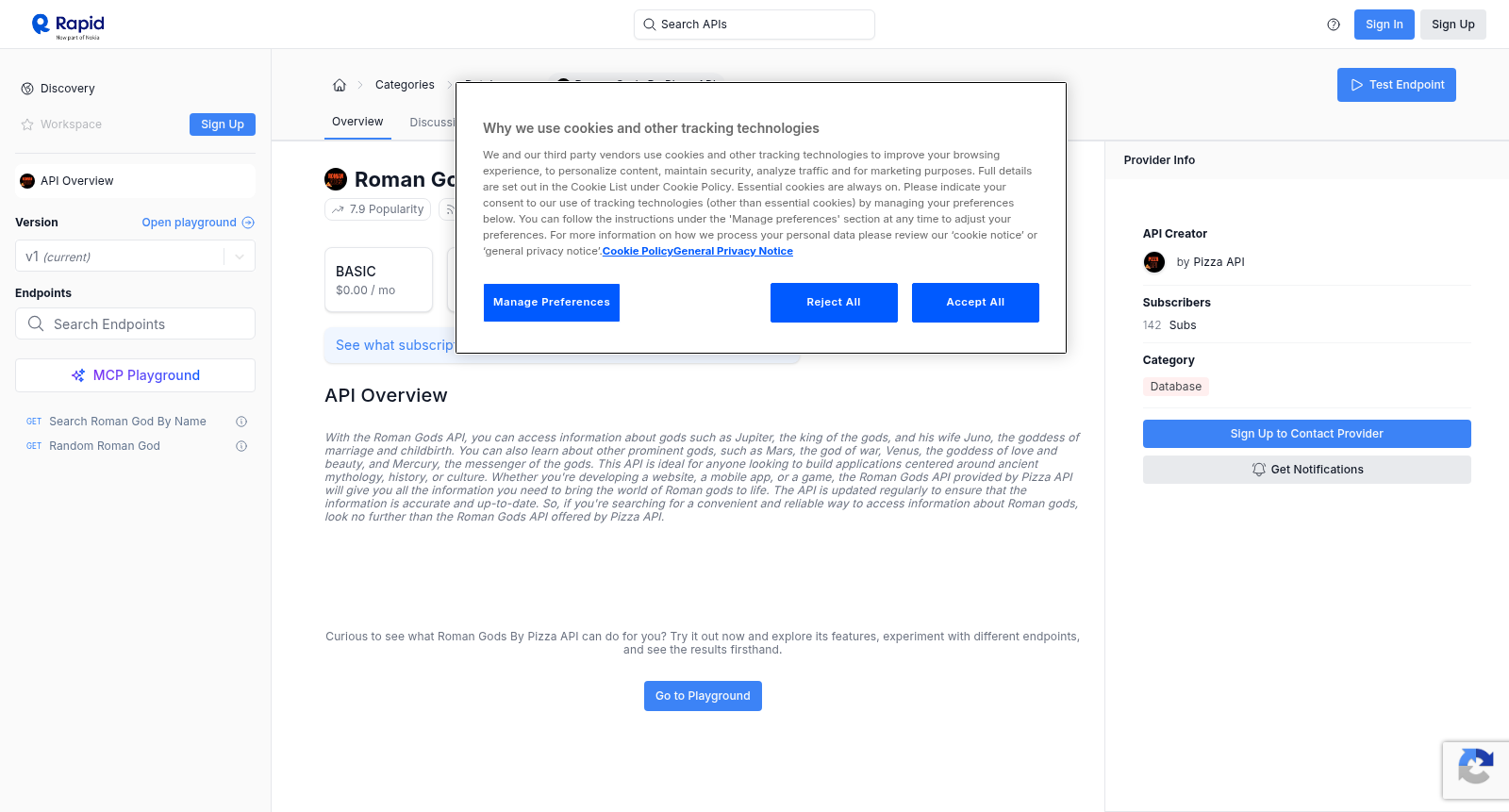
Task: Click the Open playground arrow icon
Action: click(x=248, y=223)
